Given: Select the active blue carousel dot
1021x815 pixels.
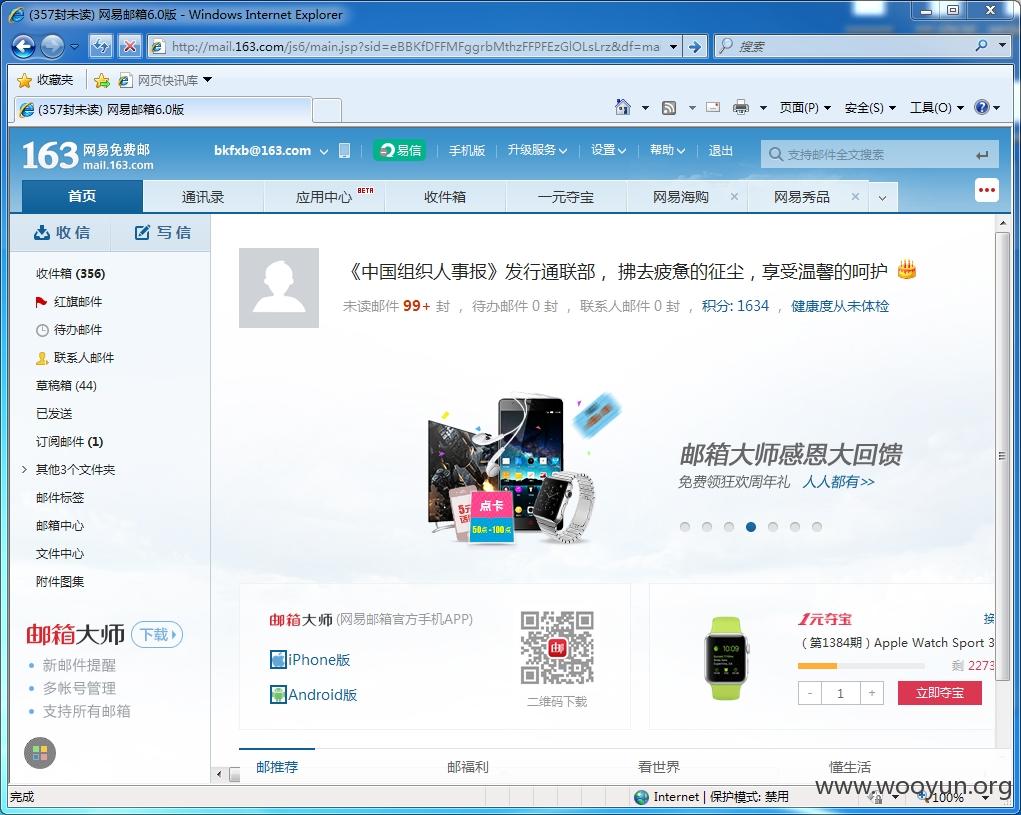Looking at the screenshot, I should tap(751, 527).
